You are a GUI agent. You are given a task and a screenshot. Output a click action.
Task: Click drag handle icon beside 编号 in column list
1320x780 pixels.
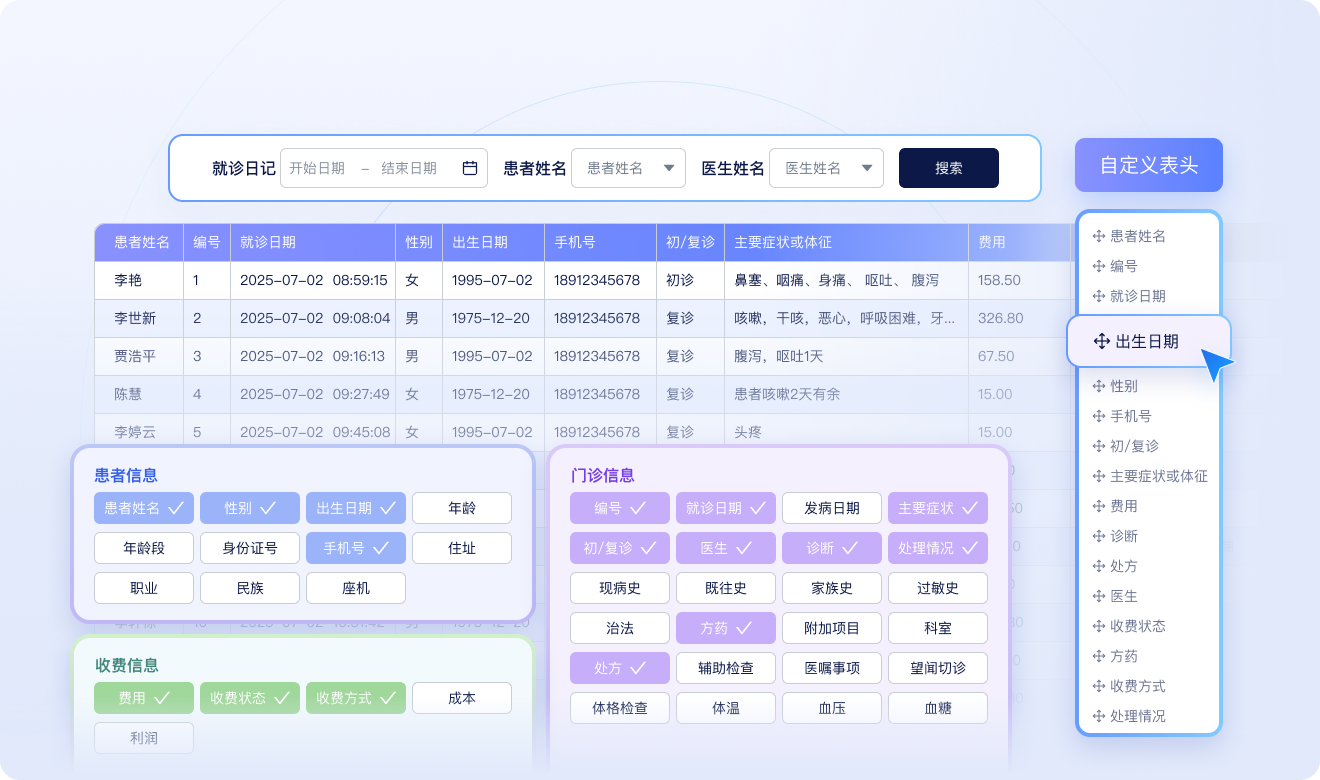1098,266
